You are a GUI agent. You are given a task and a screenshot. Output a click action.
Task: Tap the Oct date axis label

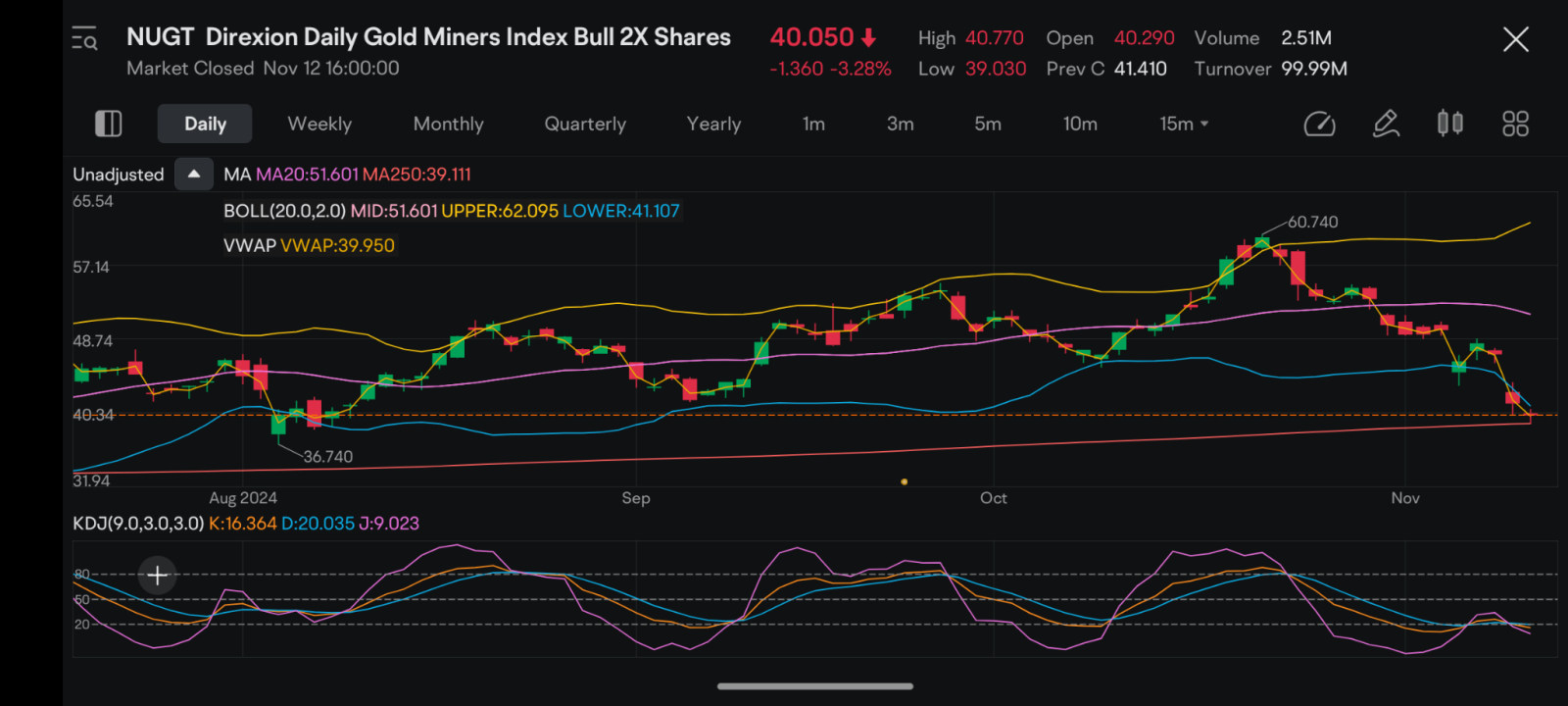click(x=993, y=498)
